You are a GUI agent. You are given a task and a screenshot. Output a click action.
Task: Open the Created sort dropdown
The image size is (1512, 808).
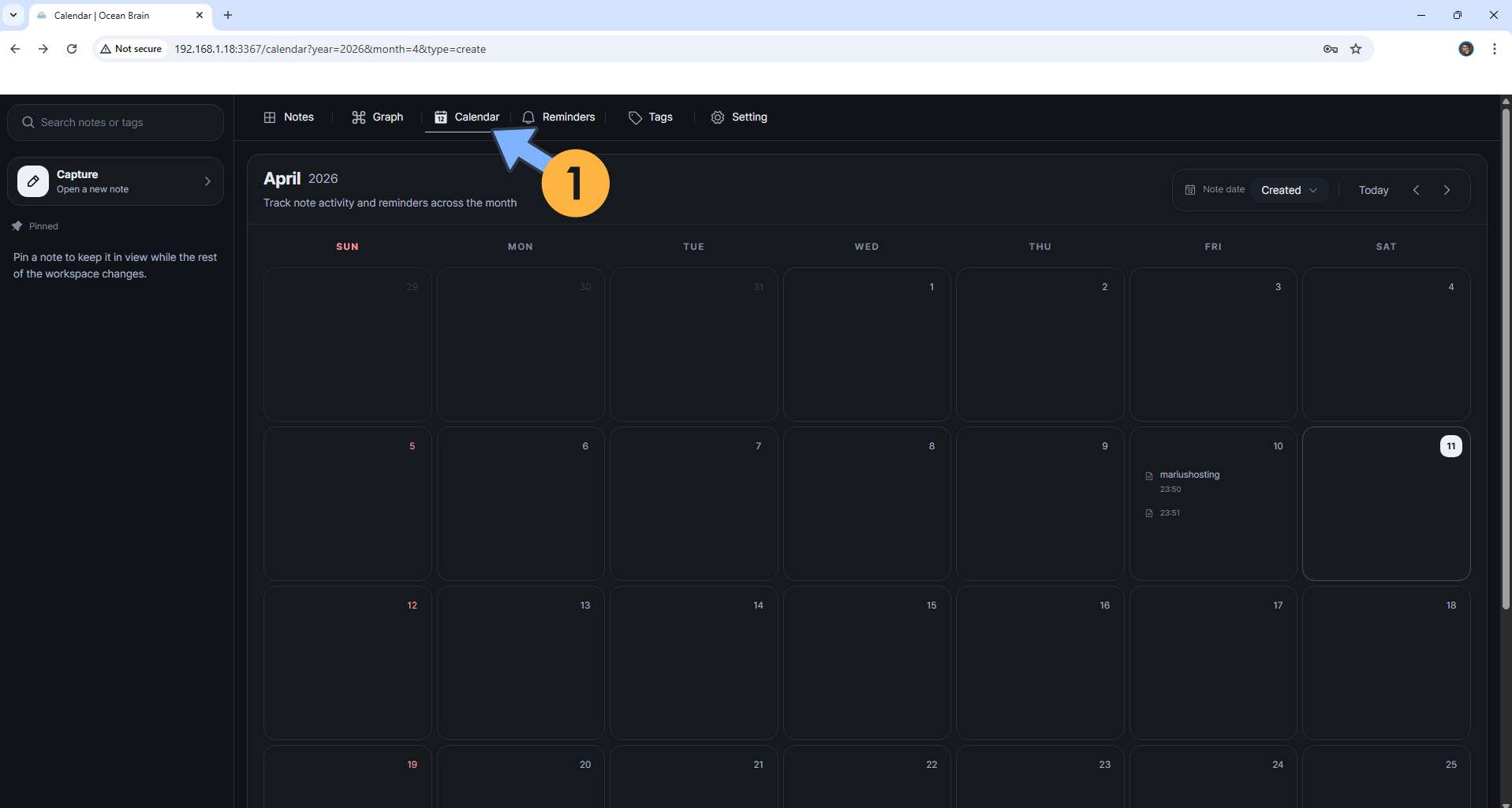(x=1288, y=189)
